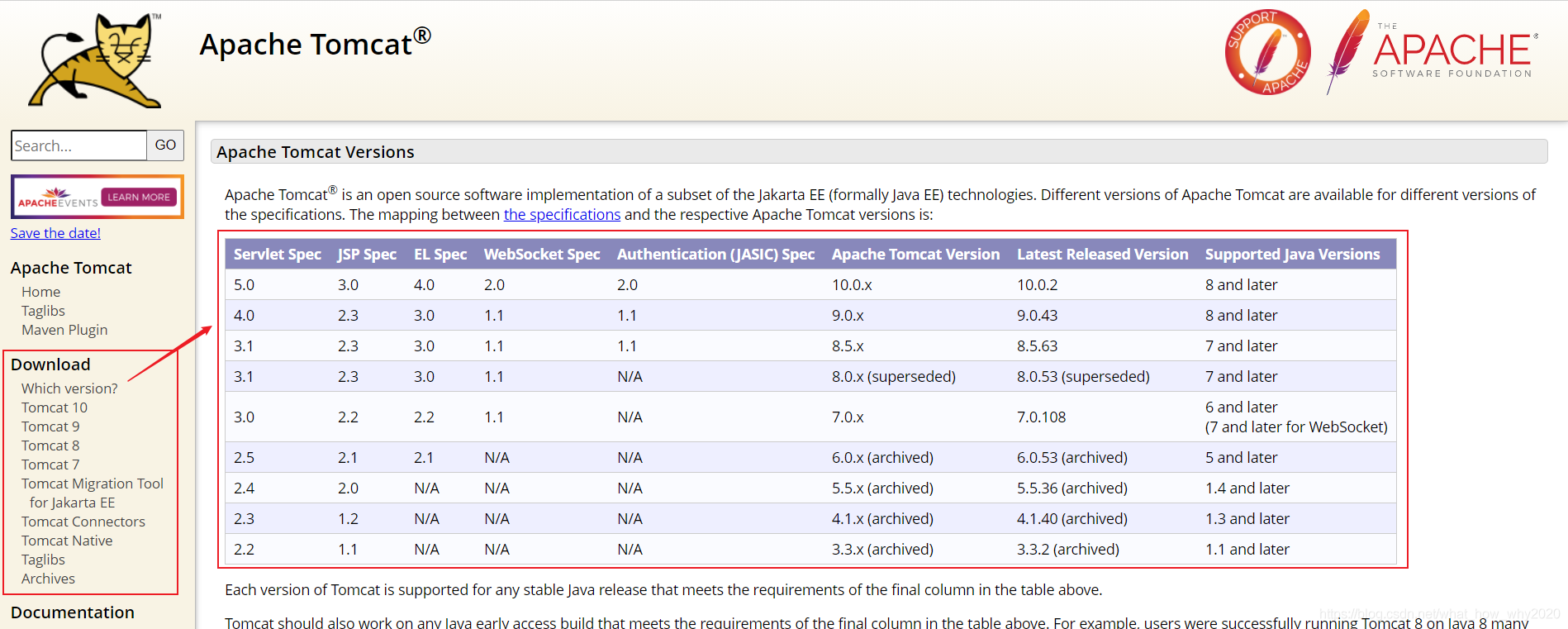Click the 'Apache Tomcat Versions' heading
Viewport: 1568px width, 629px height.
[x=316, y=152]
